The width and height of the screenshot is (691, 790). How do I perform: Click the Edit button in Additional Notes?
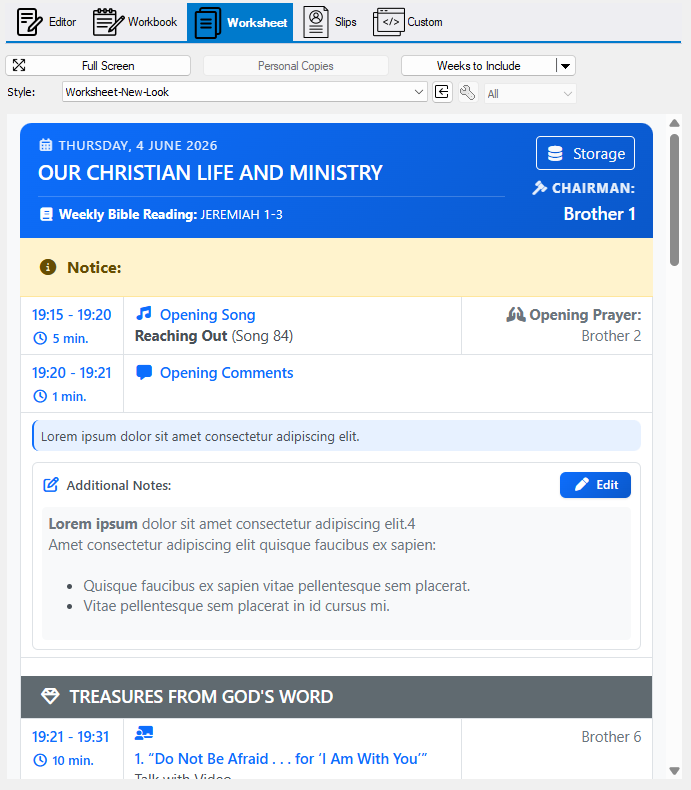pyautogui.click(x=595, y=485)
